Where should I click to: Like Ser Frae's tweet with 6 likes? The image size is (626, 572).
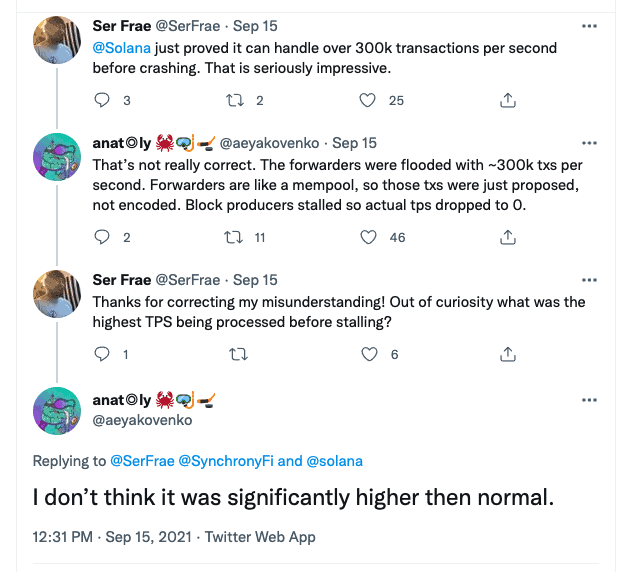click(x=368, y=354)
